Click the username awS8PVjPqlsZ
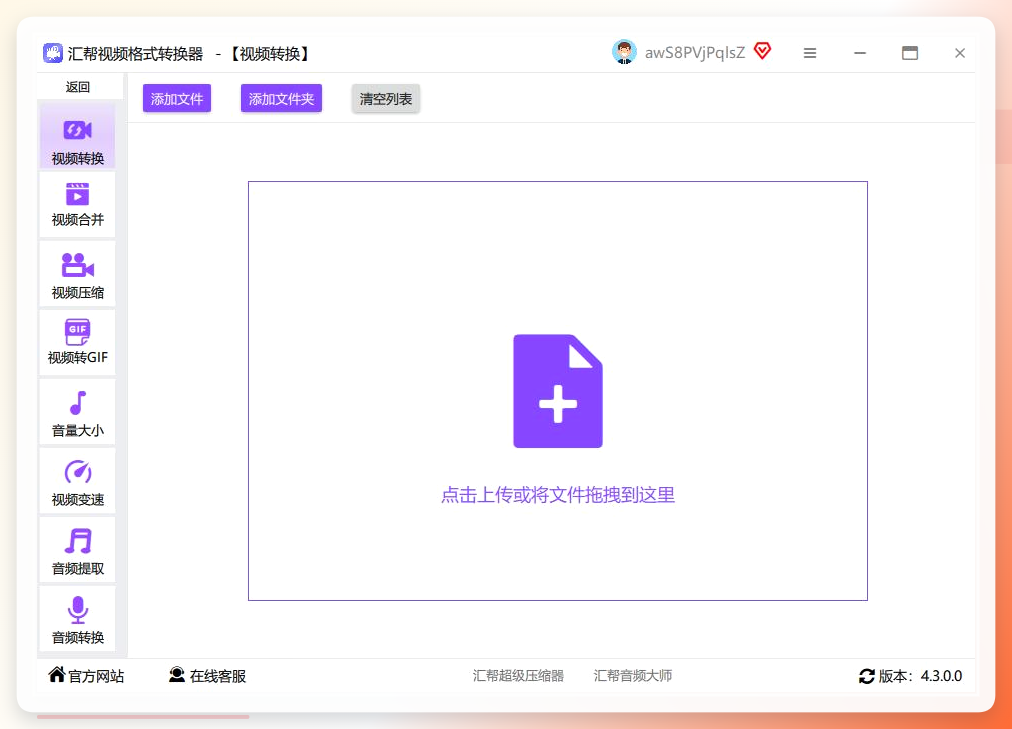This screenshot has width=1012, height=729. [695, 53]
